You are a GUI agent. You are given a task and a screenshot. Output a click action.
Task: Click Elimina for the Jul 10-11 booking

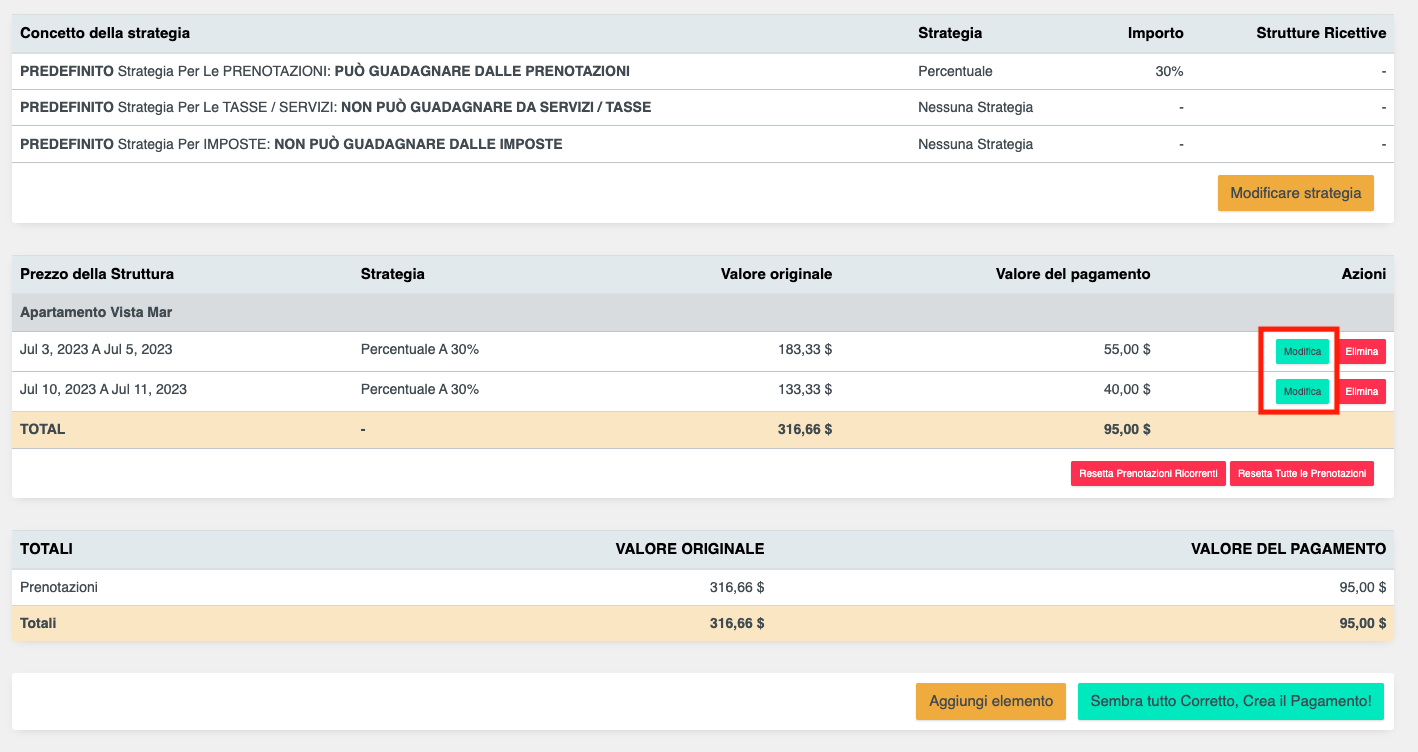click(1361, 391)
